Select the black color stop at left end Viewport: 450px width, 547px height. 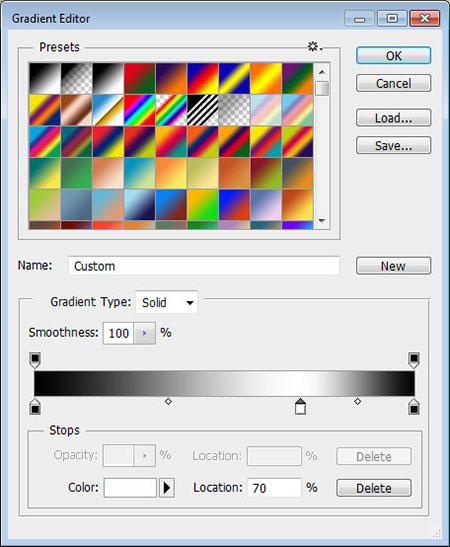coord(35,406)
